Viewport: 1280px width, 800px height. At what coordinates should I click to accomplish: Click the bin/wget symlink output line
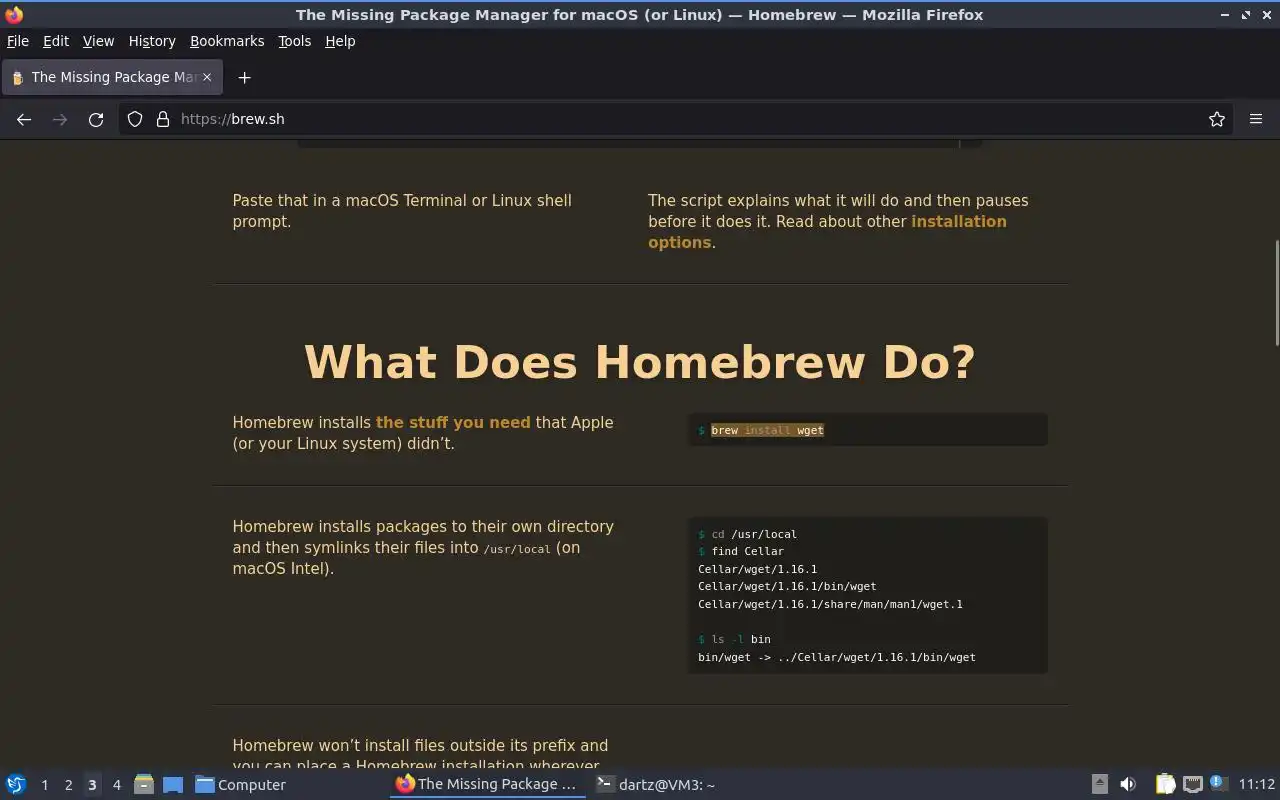click(837, 657)
